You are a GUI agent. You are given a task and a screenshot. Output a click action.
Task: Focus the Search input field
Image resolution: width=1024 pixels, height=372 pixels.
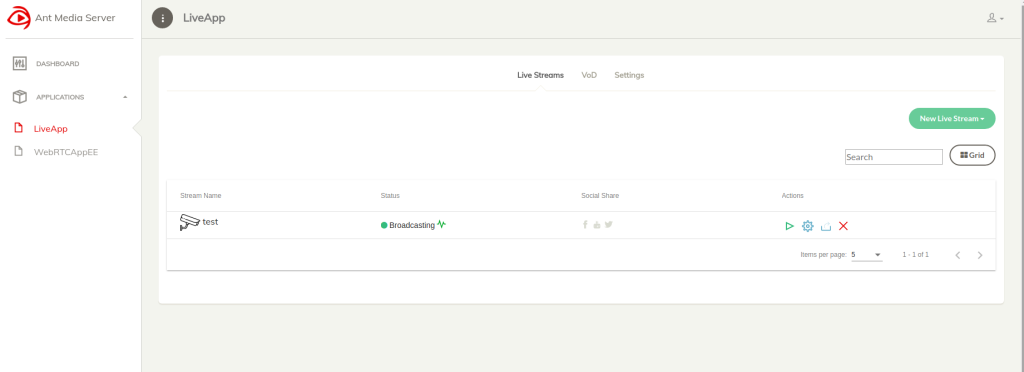pos(893,157)
